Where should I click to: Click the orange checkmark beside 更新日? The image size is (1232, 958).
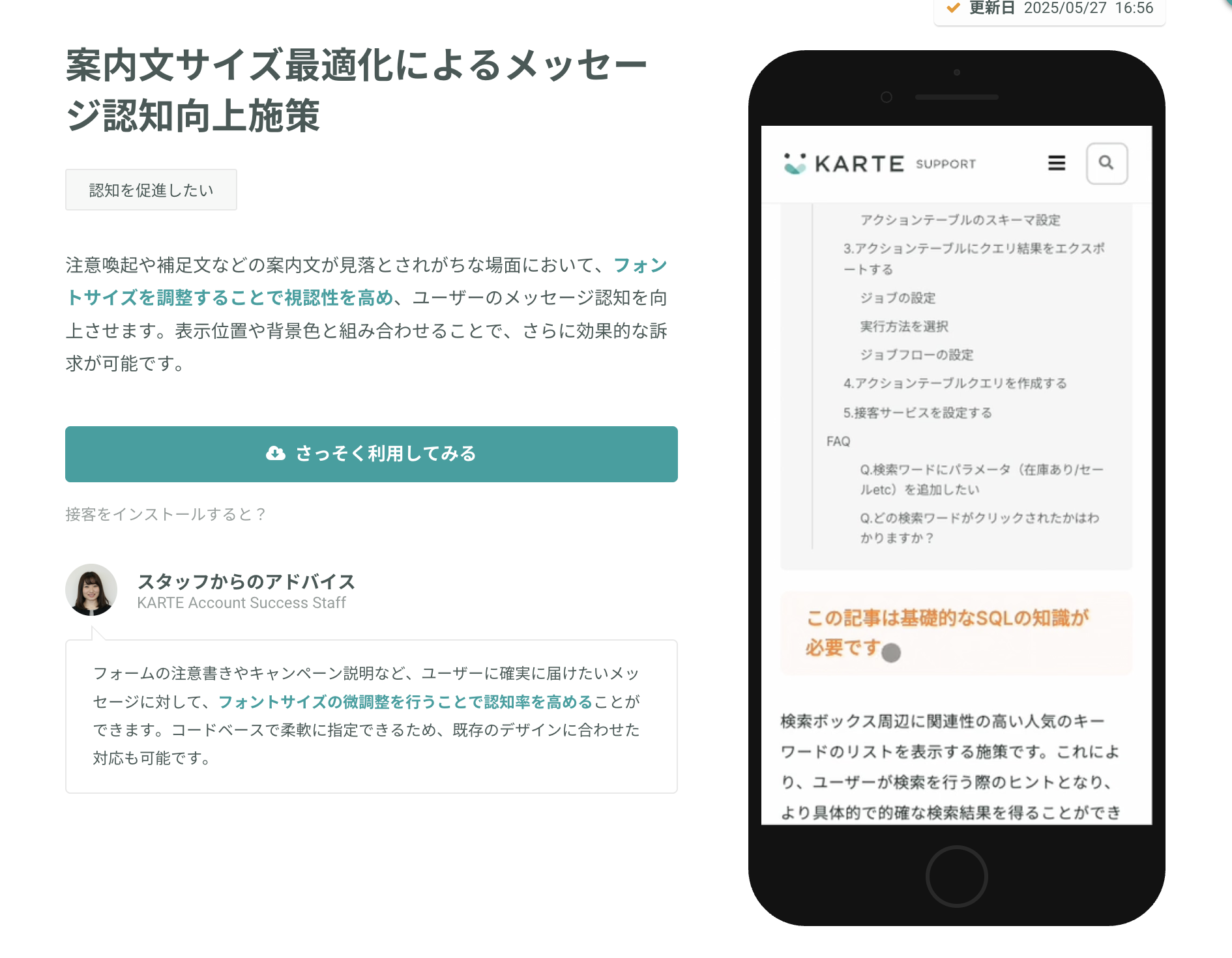(953, 8)
